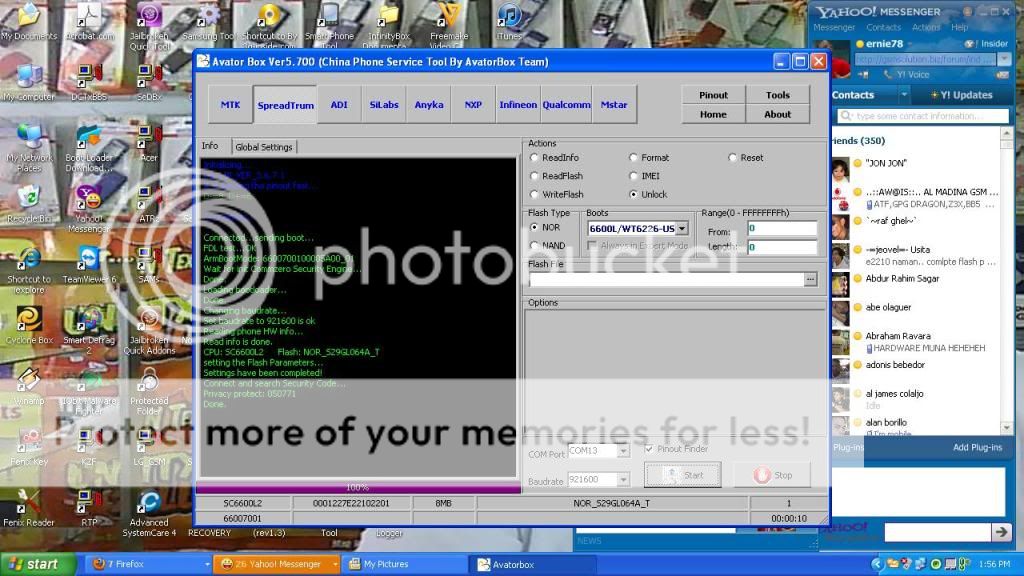Click the Range From input field
This screenshot has height=576, width=1024.
[x=782, y=229]
